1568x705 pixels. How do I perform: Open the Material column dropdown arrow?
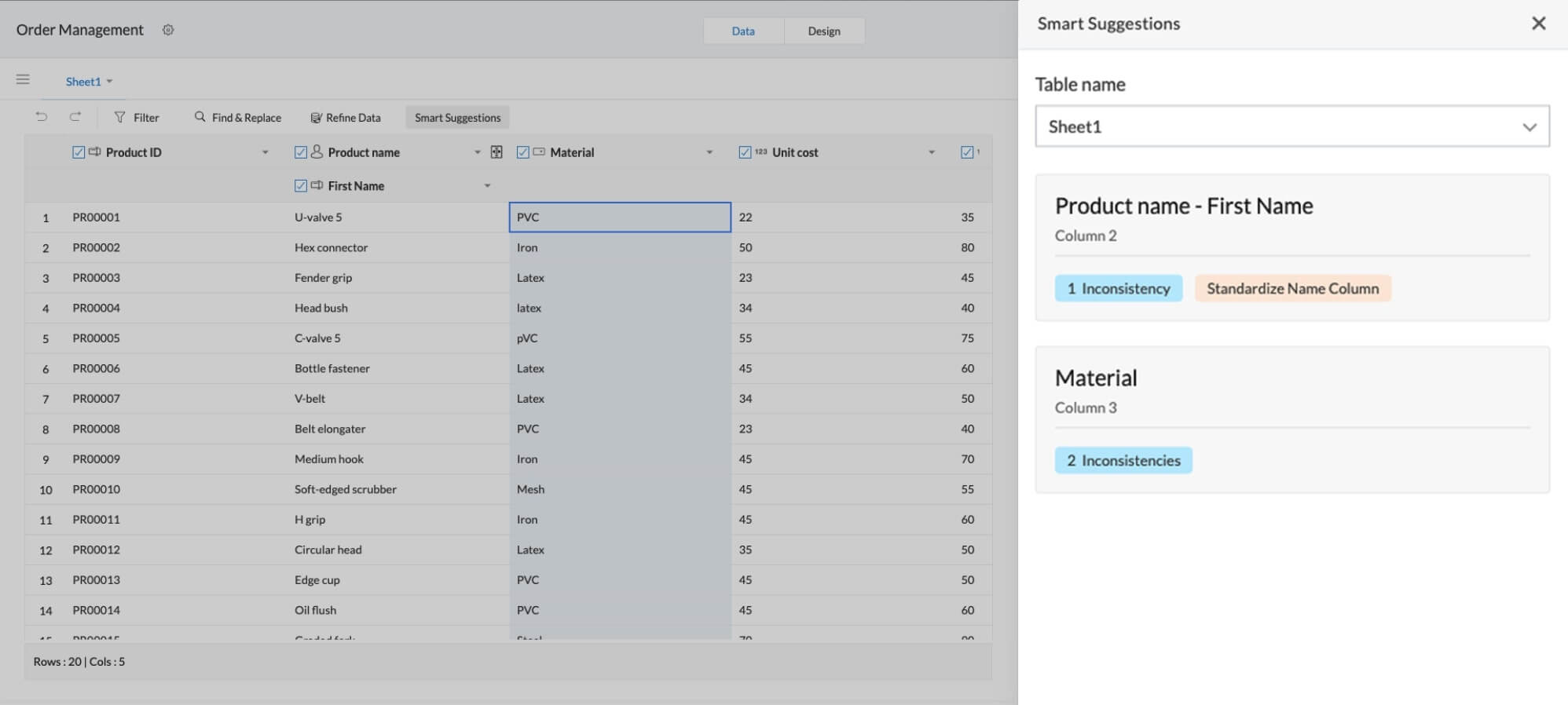(x=709, y=152)
